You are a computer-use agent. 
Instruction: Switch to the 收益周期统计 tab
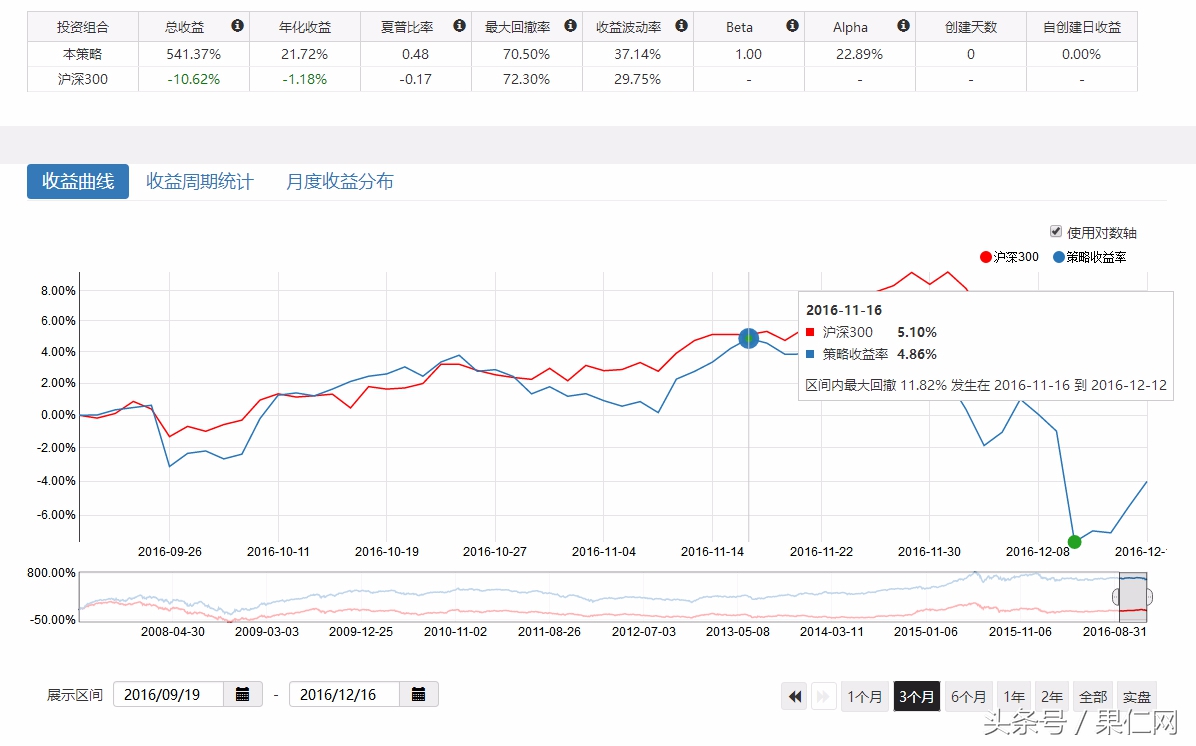200,181
